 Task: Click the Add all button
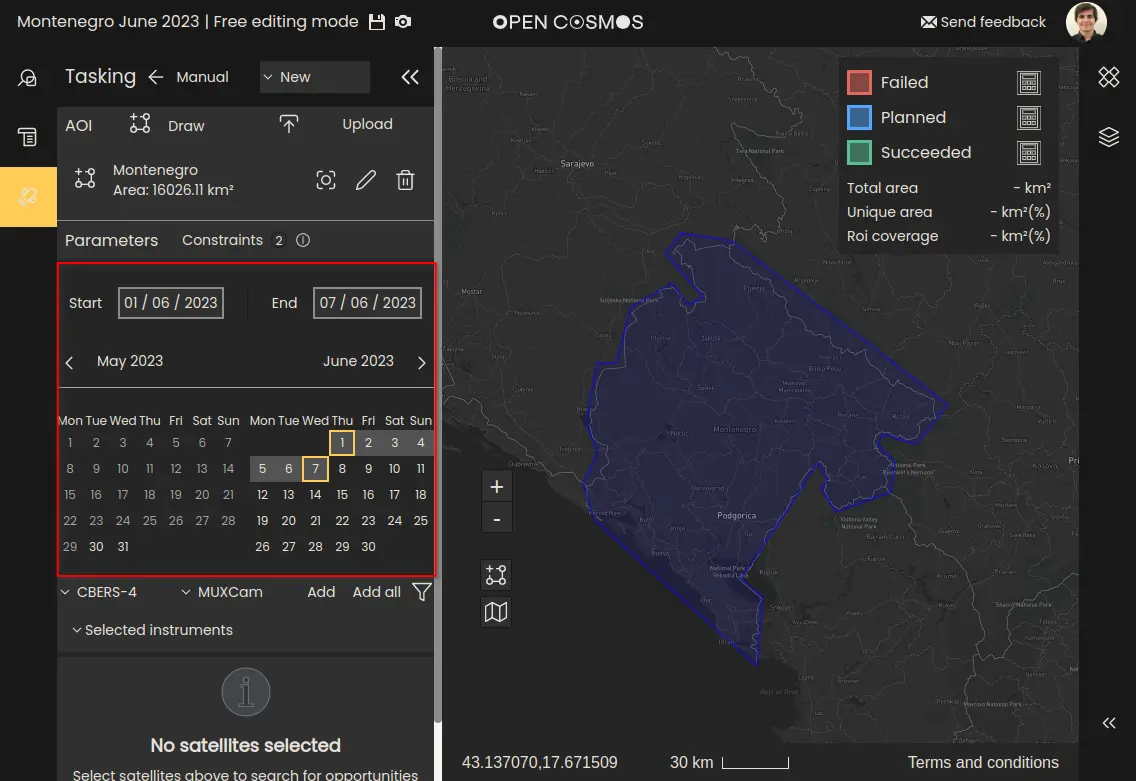click(376, 592)
